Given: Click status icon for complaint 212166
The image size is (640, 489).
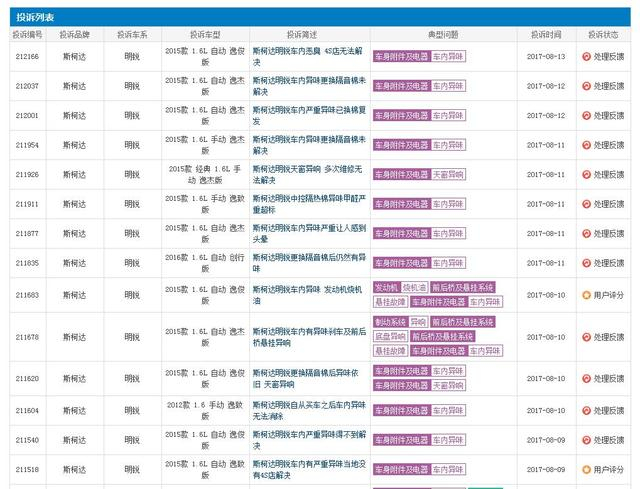Looking at the screenshot, I should point(587,57).
